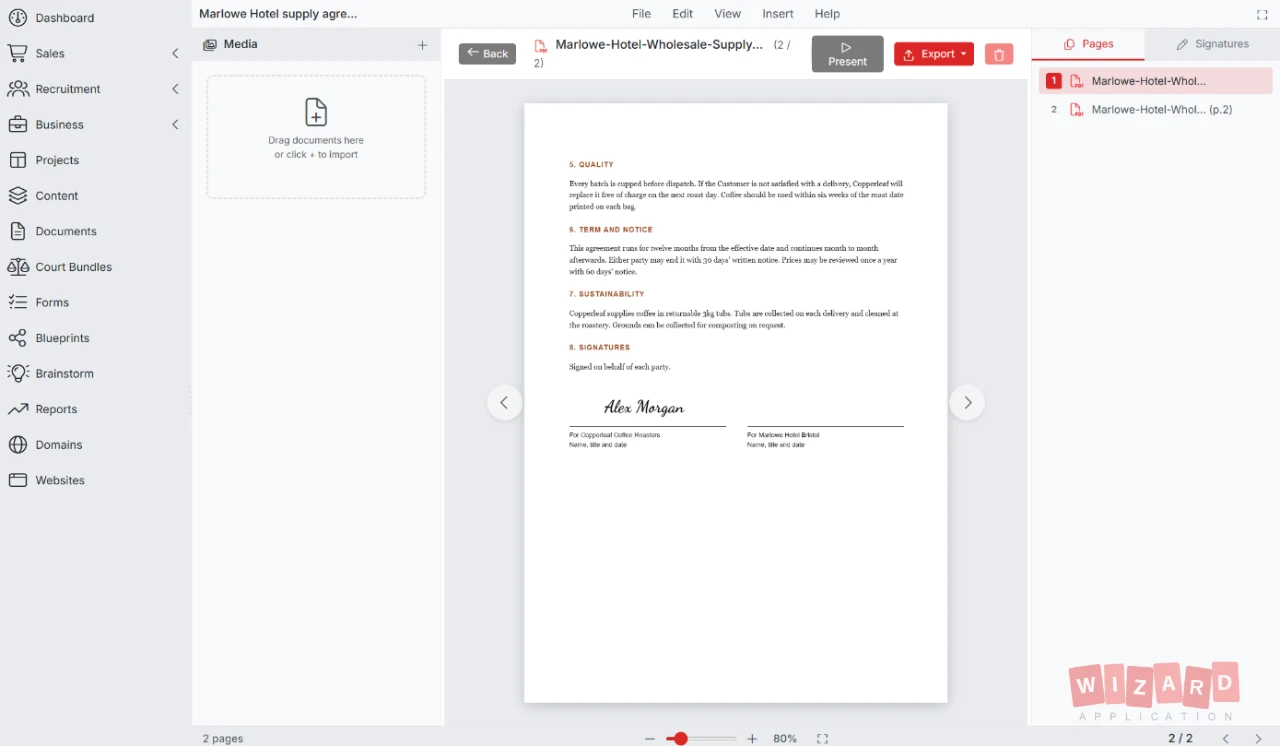1280x746 pixels.
Task: Click the Websites window icon
Action: pos(17,480)
